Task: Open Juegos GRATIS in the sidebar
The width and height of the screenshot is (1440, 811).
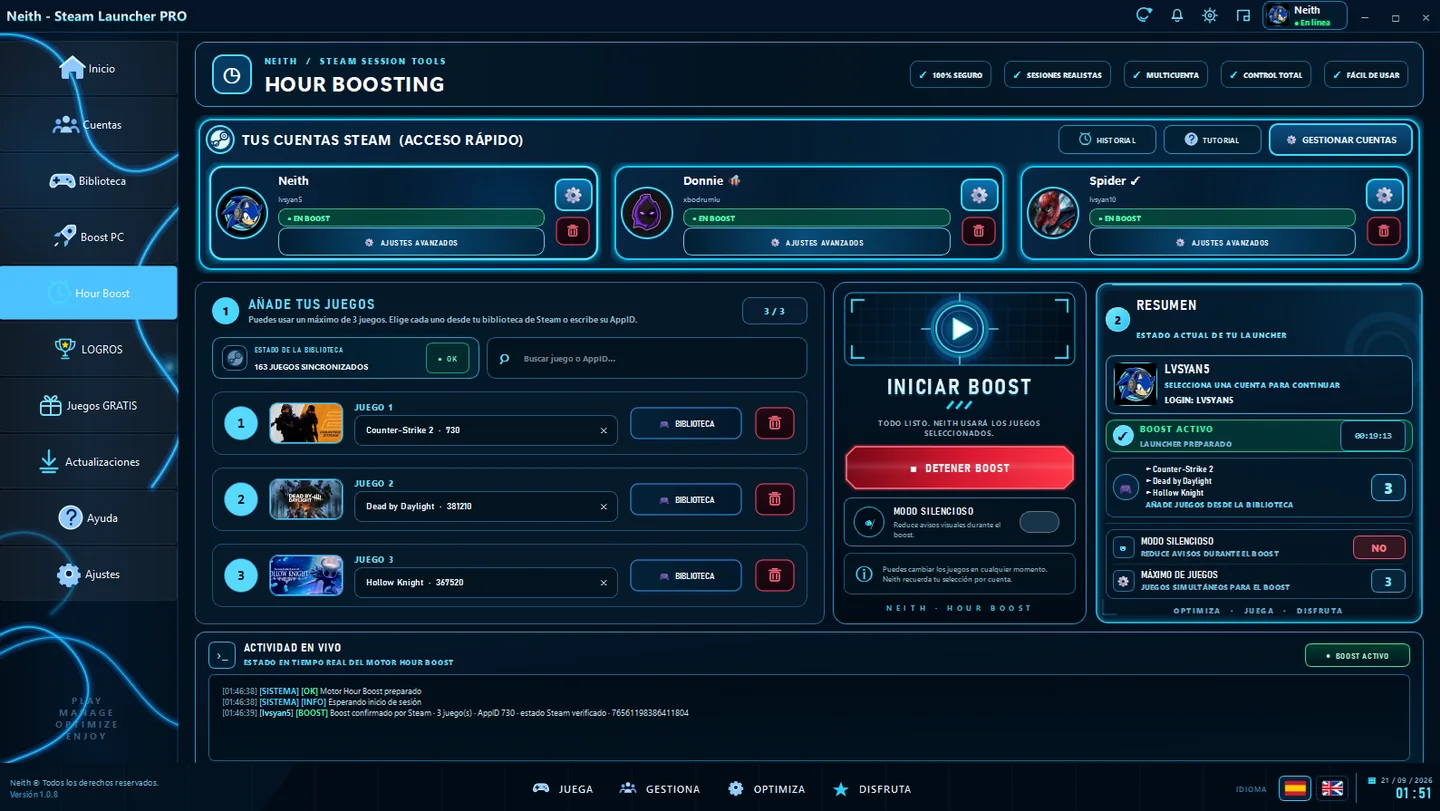Action: click(x=88, y=405)
